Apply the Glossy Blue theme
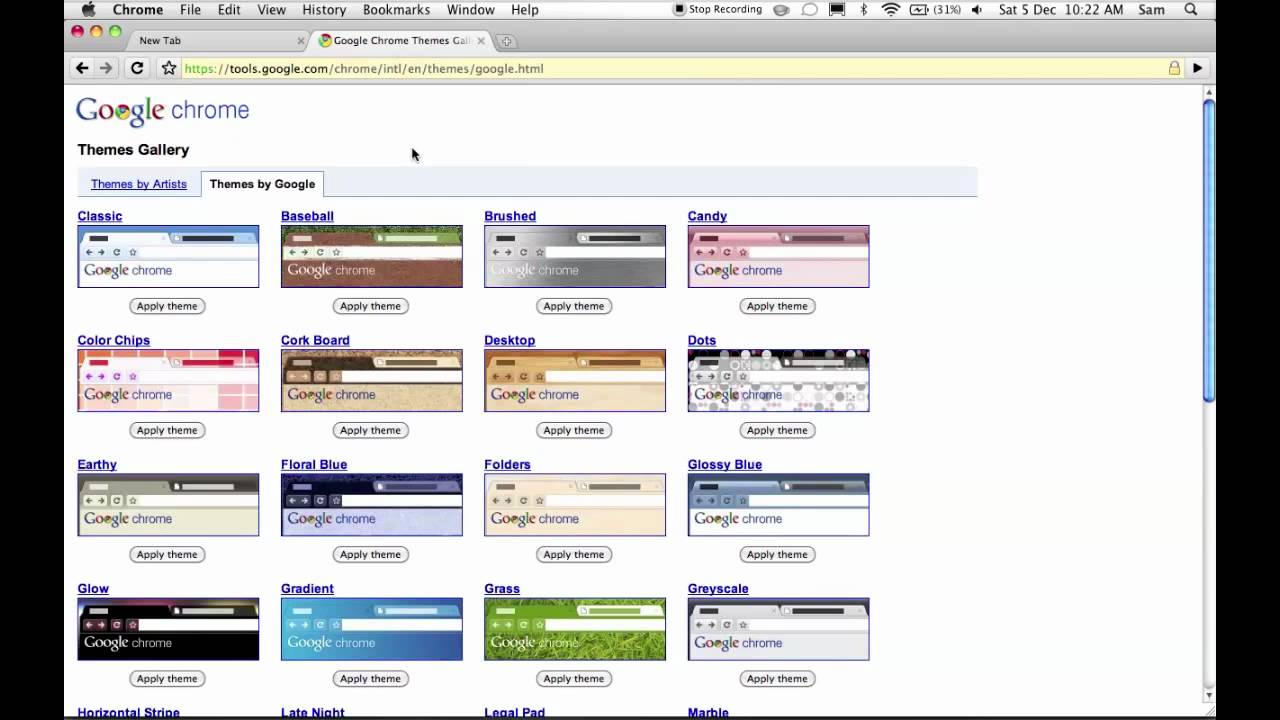Image resolution: width=1280 pixels, height=720 pixels. click(777, 554)
